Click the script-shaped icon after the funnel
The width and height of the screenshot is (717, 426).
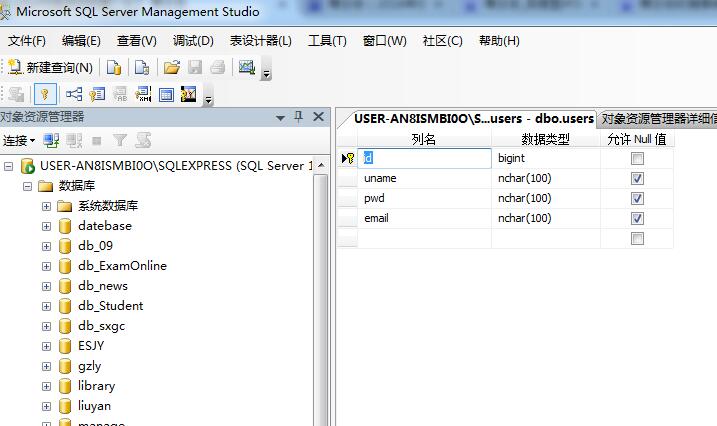[143, 141]
